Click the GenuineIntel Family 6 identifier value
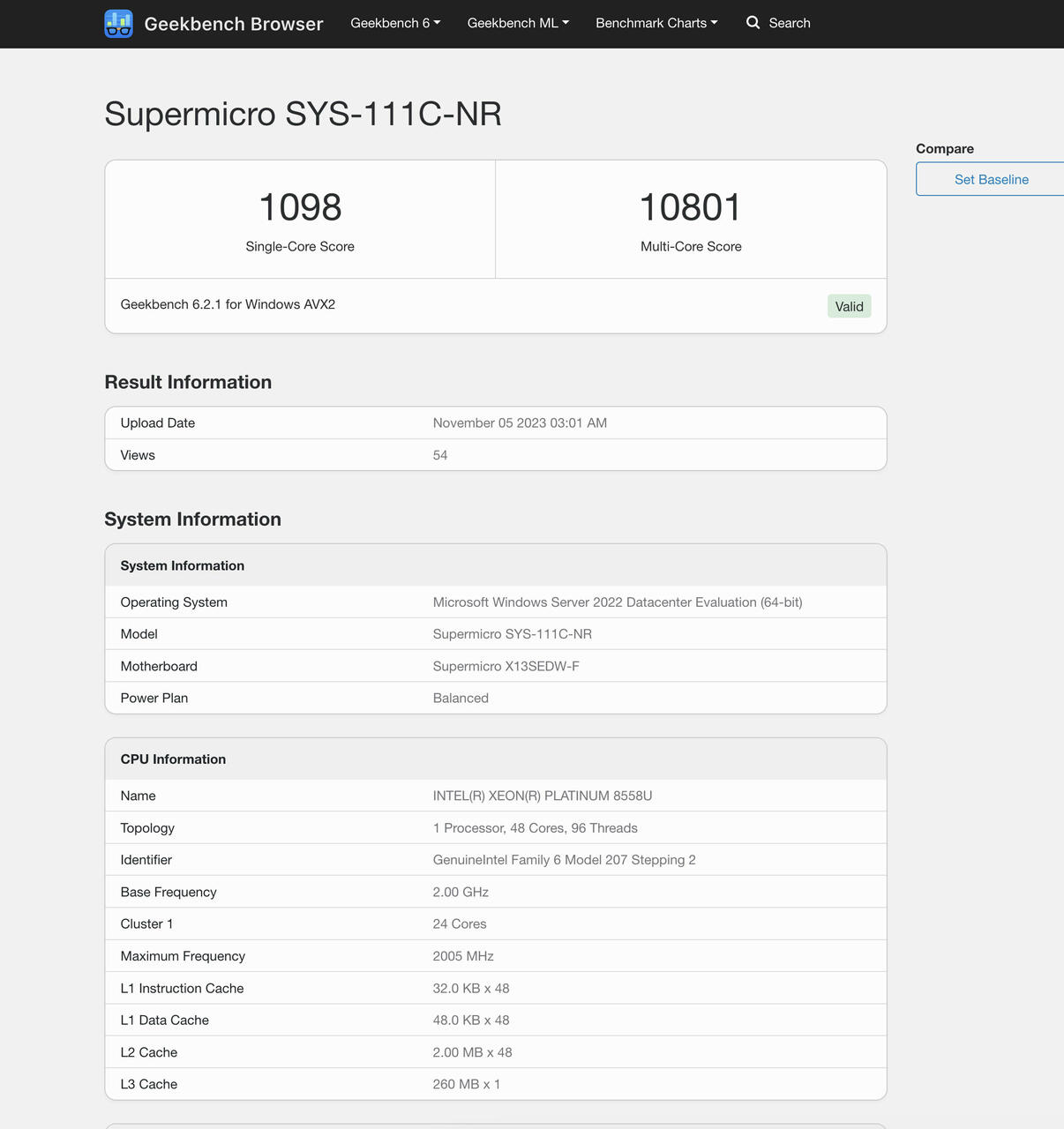Viewport: 1064px width, 1129px height. [565, 860]
